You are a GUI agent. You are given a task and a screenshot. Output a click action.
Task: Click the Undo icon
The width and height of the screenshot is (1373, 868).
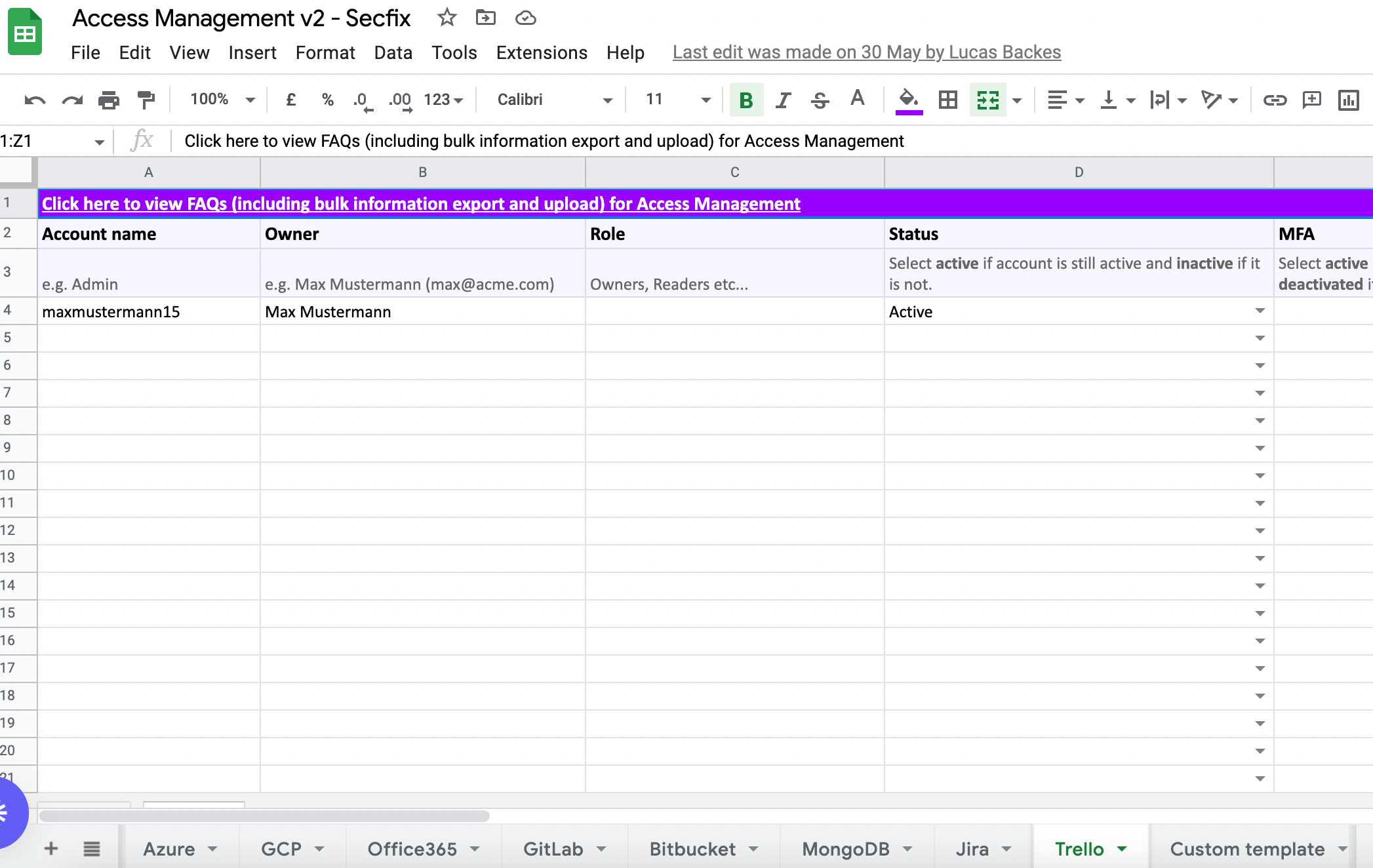35,100
